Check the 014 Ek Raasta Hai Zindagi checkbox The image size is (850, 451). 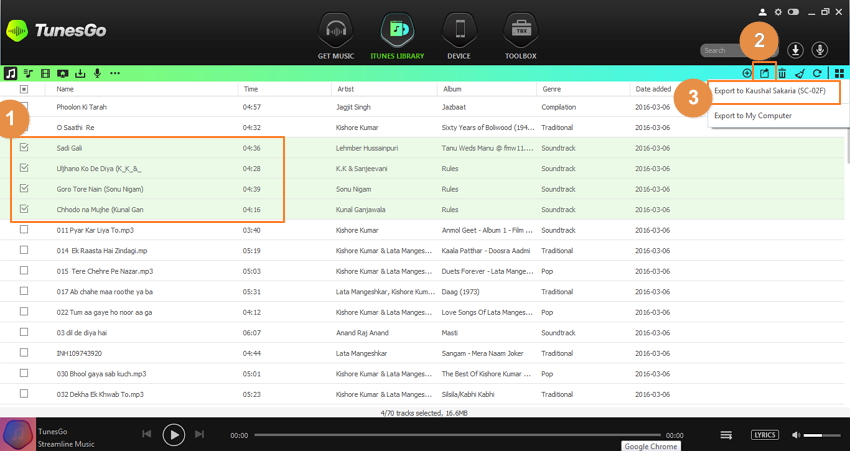point(24,250)
